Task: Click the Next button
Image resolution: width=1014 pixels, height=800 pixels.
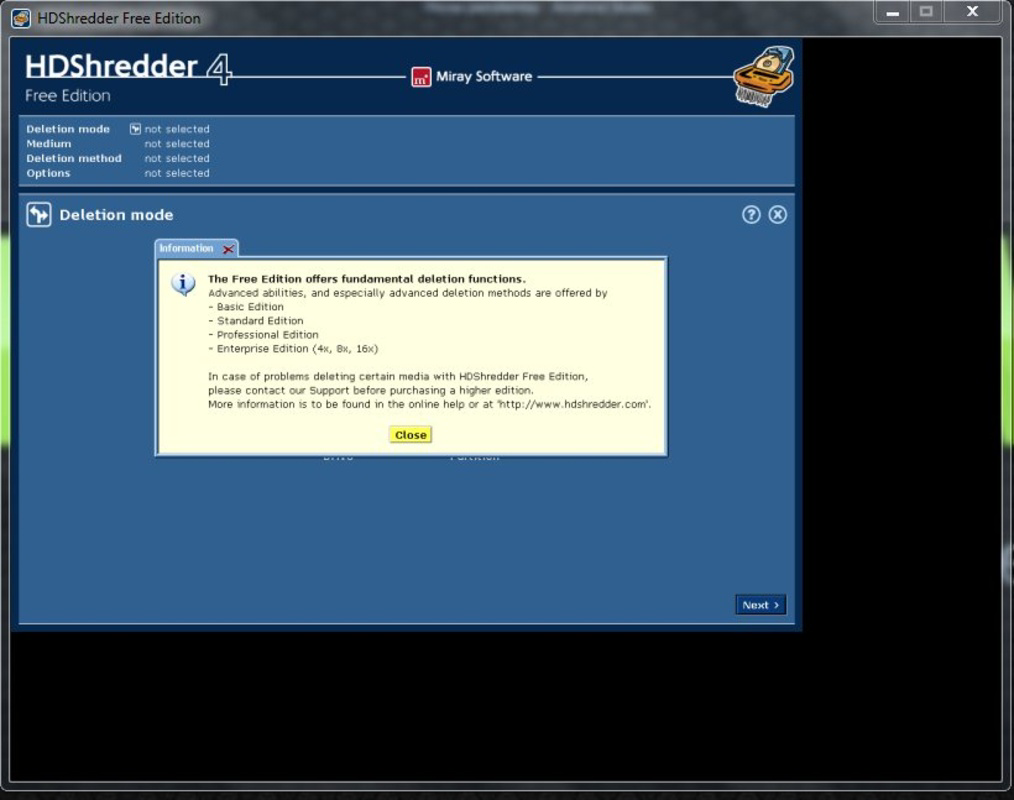Action: 760,605
